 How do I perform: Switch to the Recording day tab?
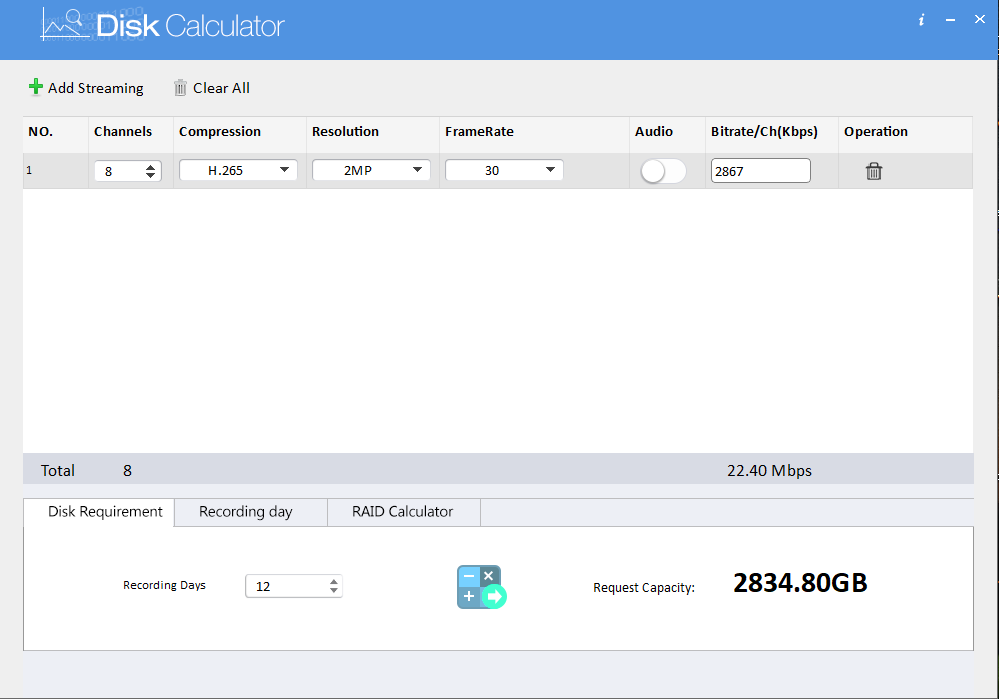(x=251, y=512)
